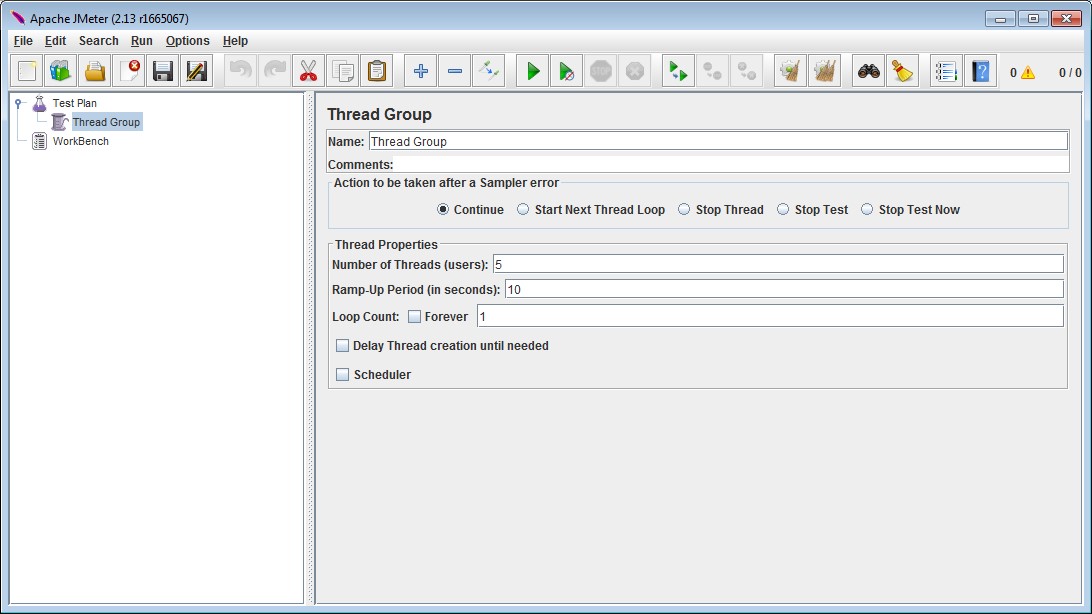The height and width of the screenshot is (614, 1092).
Task: Click the Clear All results icon
Action: coord(825,71)
